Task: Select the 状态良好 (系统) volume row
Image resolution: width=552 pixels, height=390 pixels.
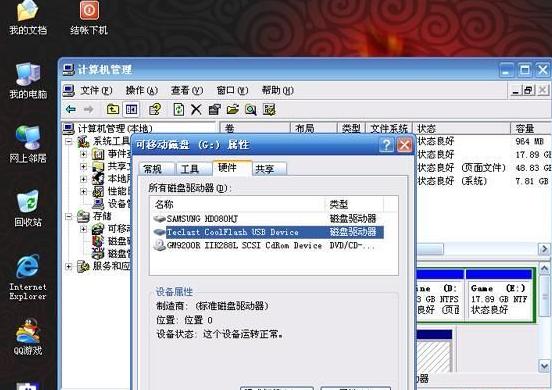Action: 484,181
